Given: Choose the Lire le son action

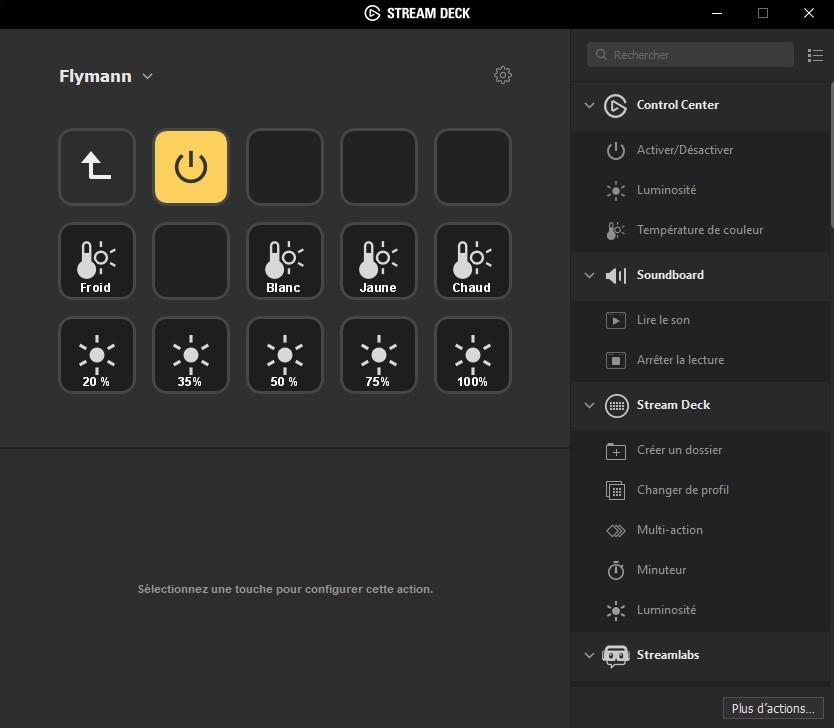Looking at the screenshot, I should coord(700,320).
